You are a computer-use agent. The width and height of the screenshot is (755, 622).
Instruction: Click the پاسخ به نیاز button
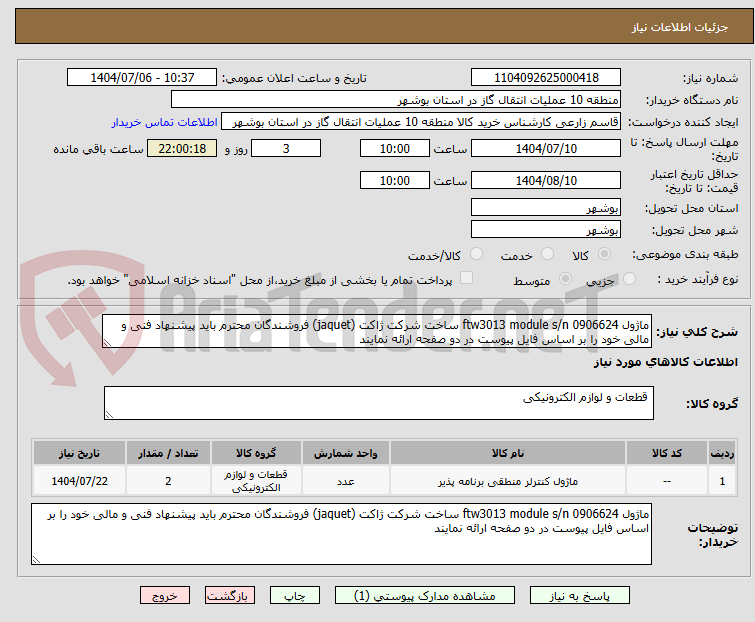(x=580, y=596)
